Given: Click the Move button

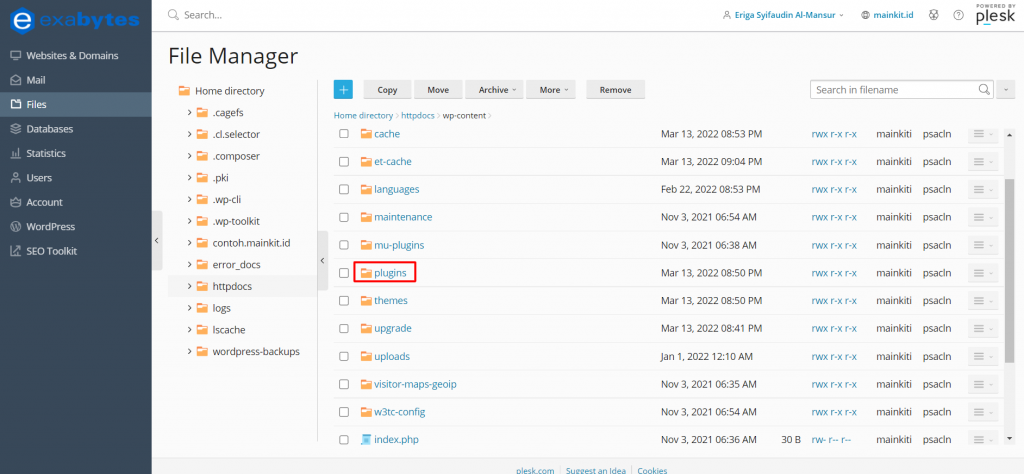Looking at the screenshot, I should [x=438, y=90].
